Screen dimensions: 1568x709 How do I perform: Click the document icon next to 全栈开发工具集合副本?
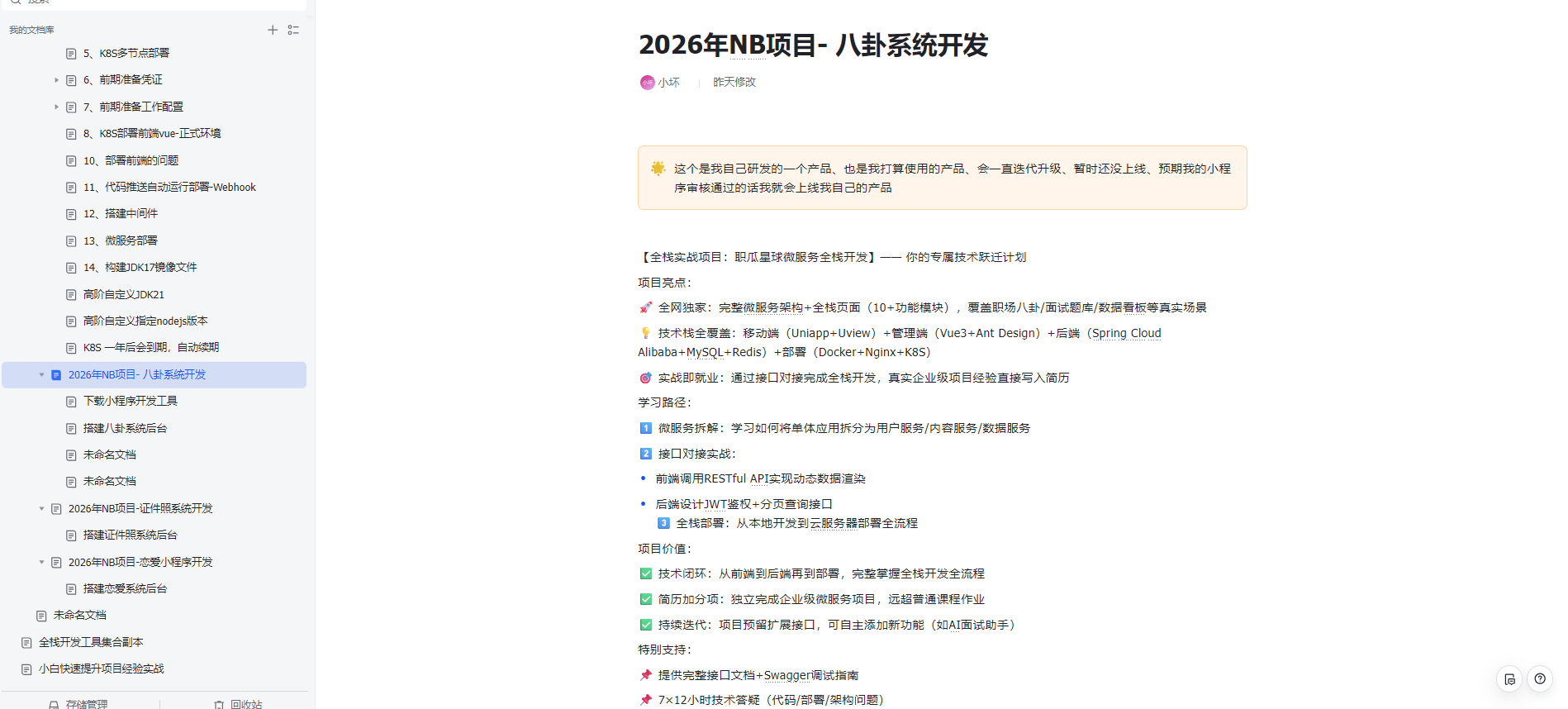[x=26, y=642]
